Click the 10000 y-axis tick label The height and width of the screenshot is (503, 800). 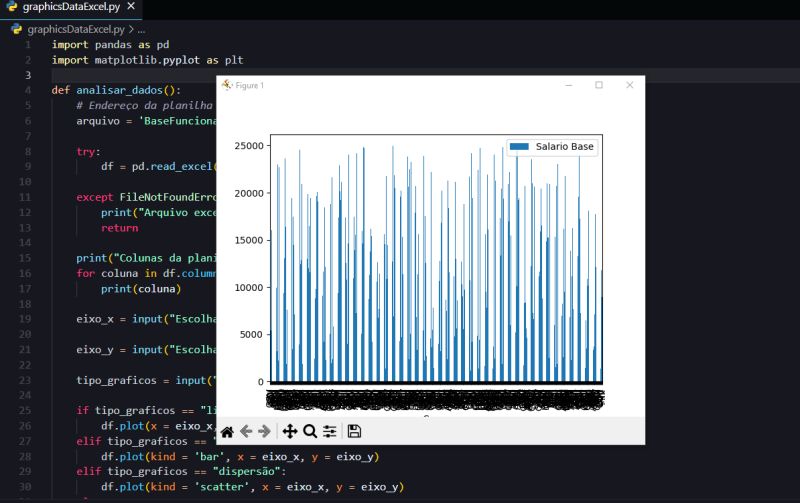point(249,288)
